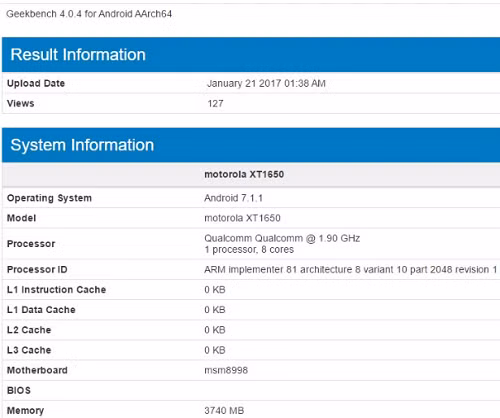Viewport: 500px width, 418px height.
Task: Click the Views count 127
Action: pyautogui.click(x=215, y=103)
